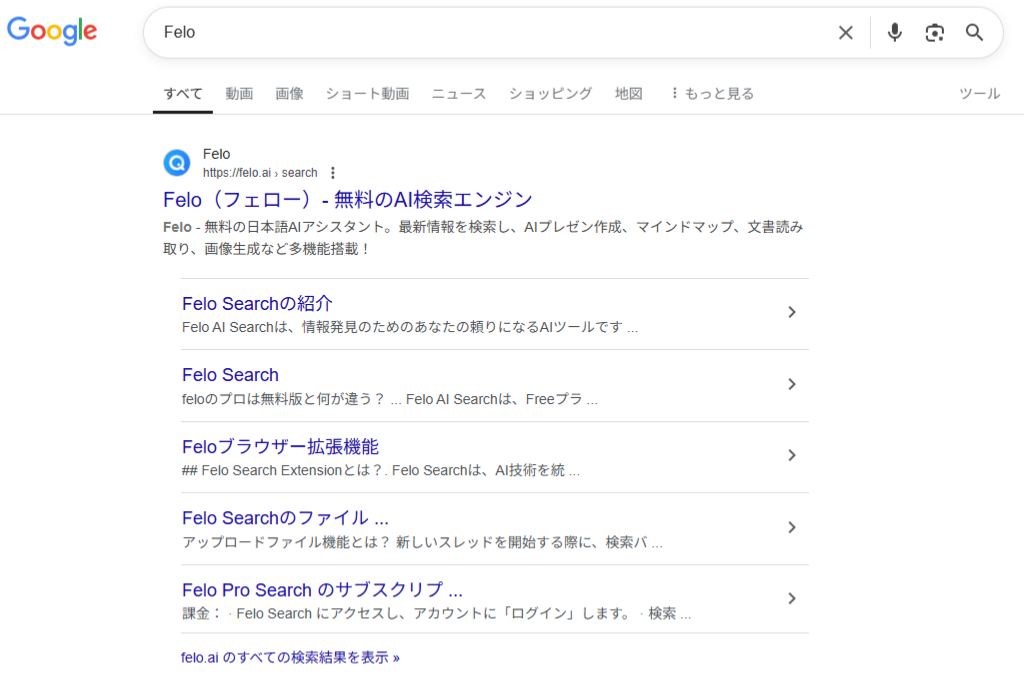Open the ショッピング tab
This screenshot has width=1024, height=674.
coord(551,93)
